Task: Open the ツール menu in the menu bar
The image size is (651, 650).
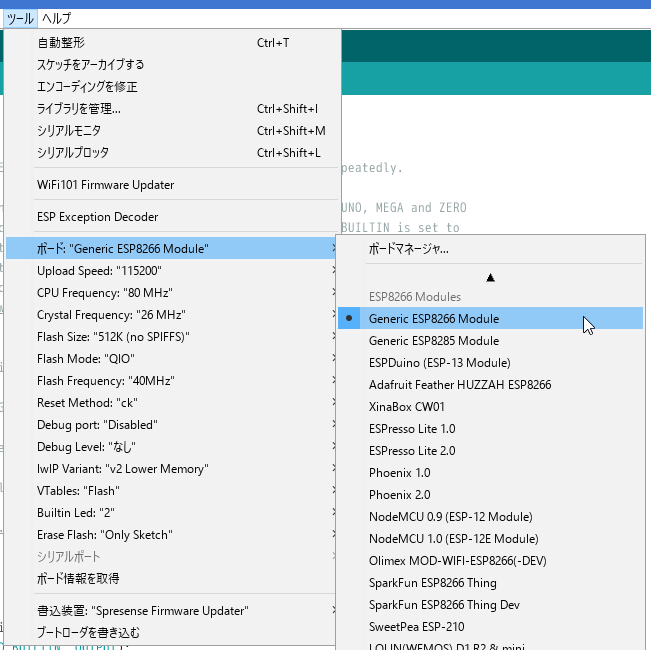Action: (x=20, y=19)
